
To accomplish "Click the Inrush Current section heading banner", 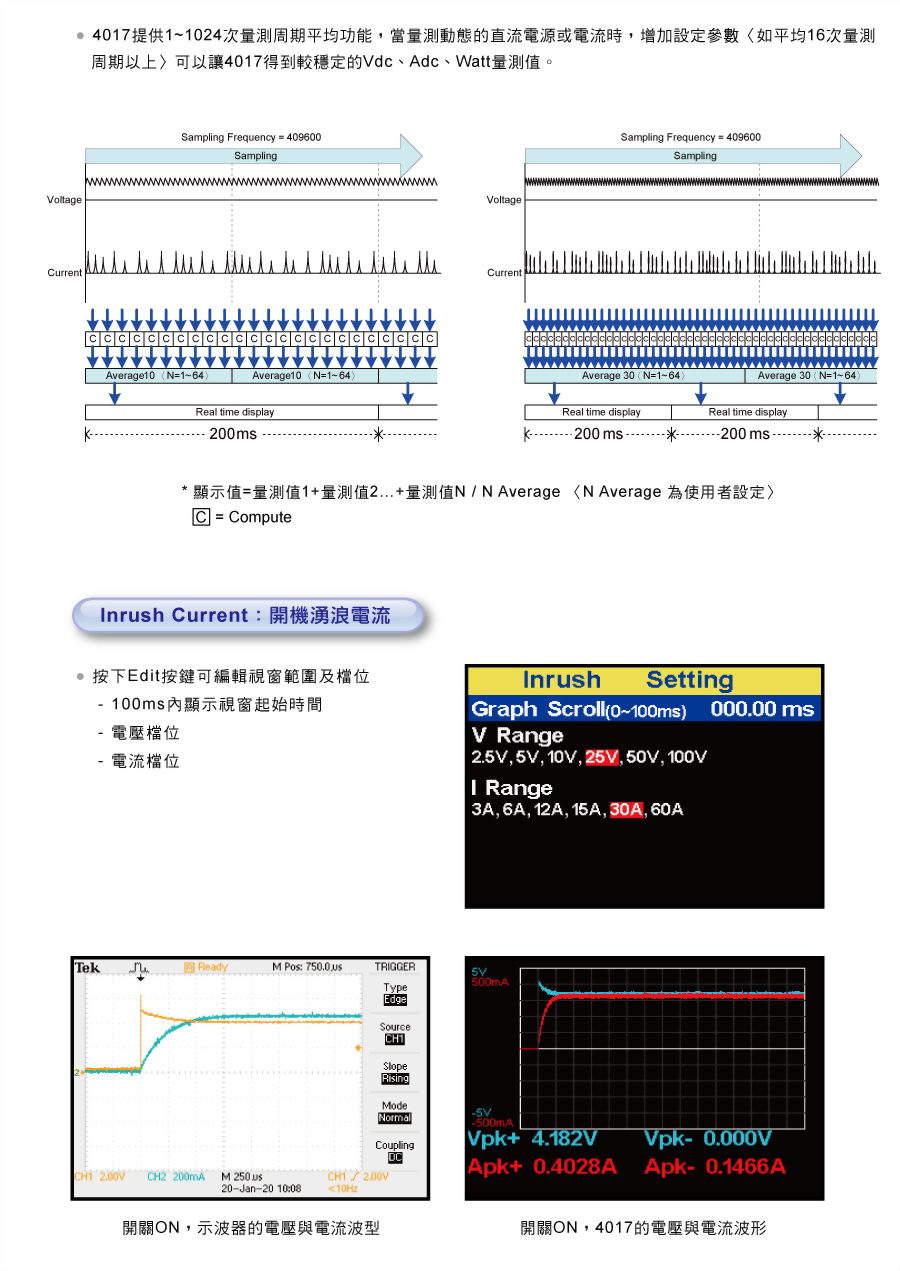I will 248,616.
